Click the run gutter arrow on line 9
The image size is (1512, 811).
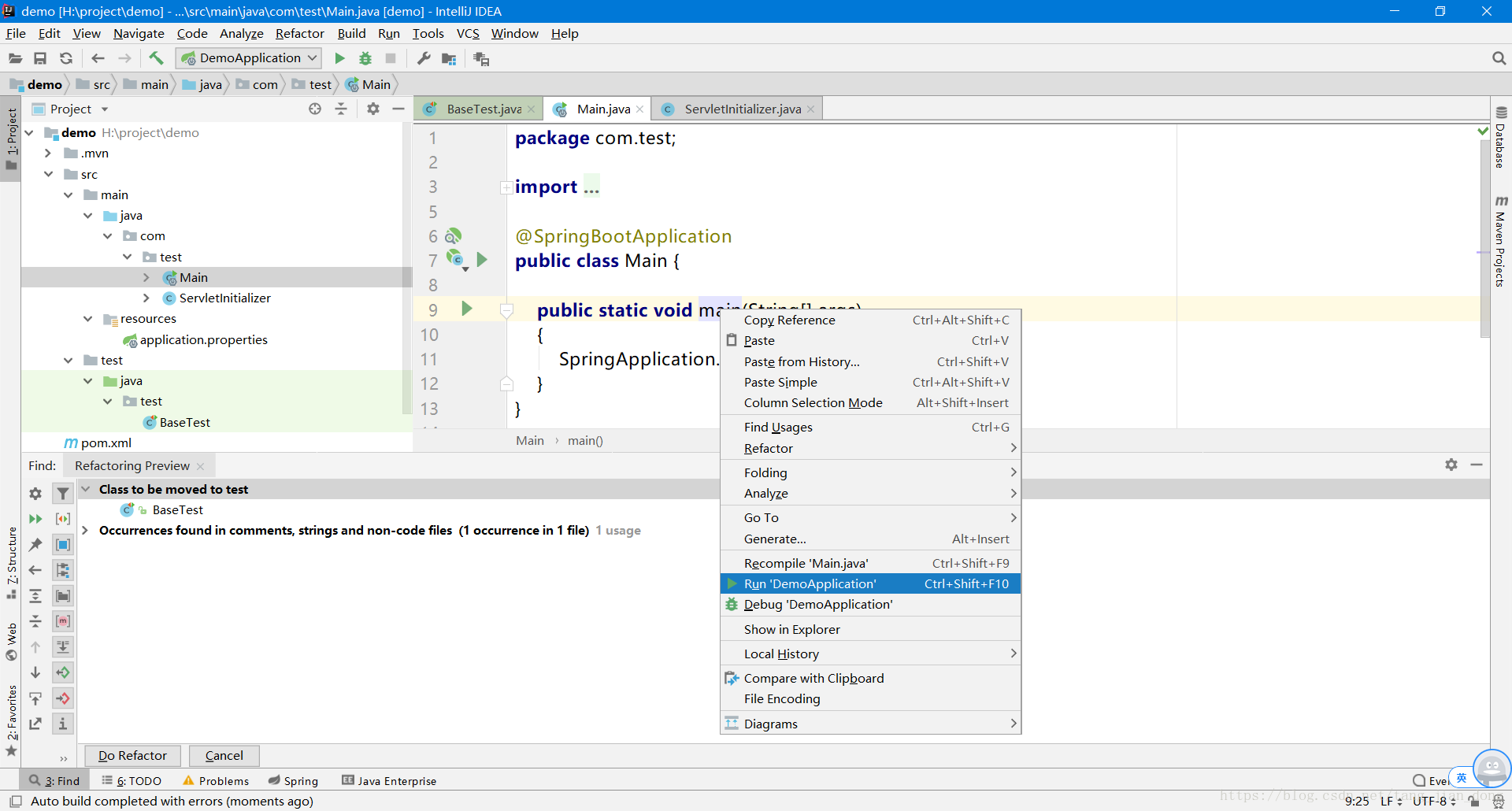pos(466,309)
